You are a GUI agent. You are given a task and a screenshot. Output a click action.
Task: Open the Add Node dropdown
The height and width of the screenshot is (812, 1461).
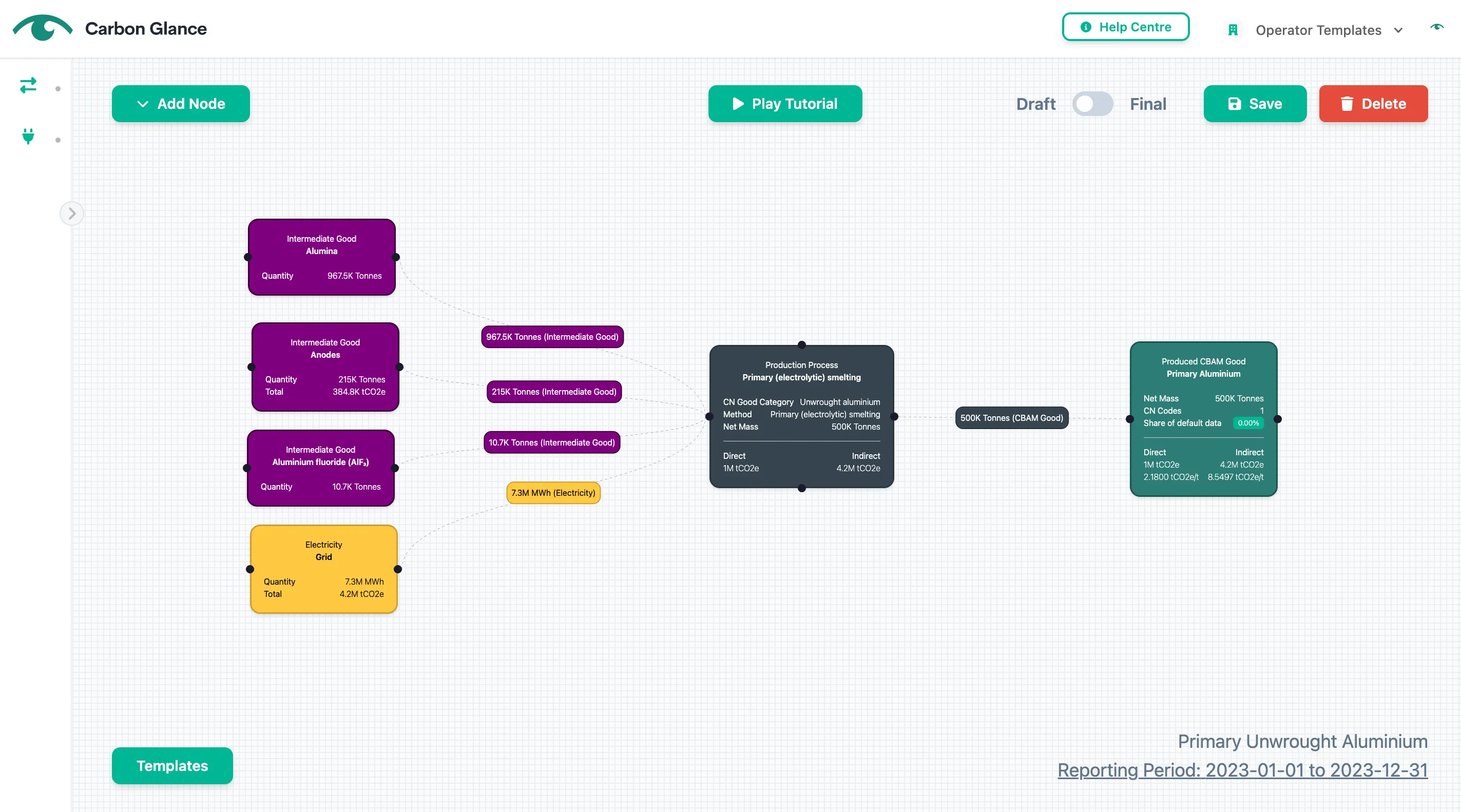pyautogui.click(x=181, y=104)
